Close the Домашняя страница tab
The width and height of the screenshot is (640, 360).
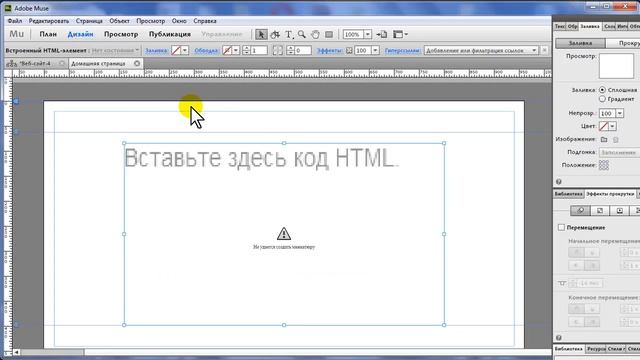click(x=137, y=63)
